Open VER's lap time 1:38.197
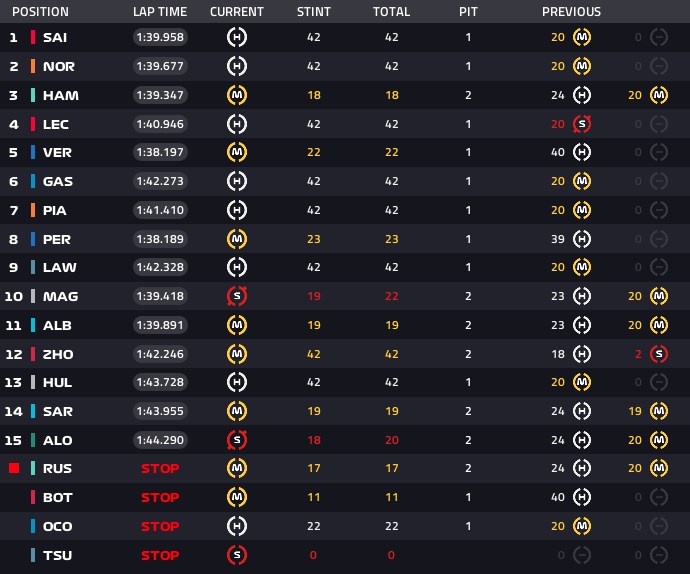This screenshot has height=574, width=690. pyautogui.click(x=160, y=152)
